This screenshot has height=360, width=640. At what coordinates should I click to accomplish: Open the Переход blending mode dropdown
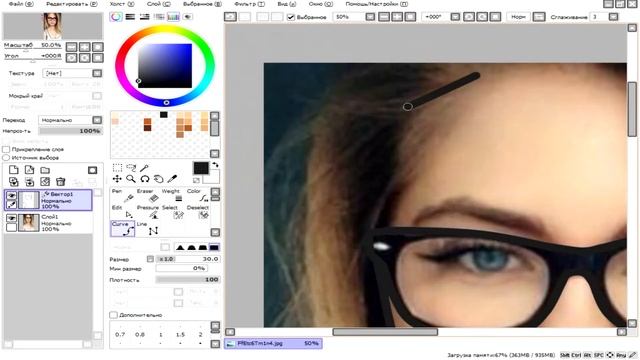(97, 120)
